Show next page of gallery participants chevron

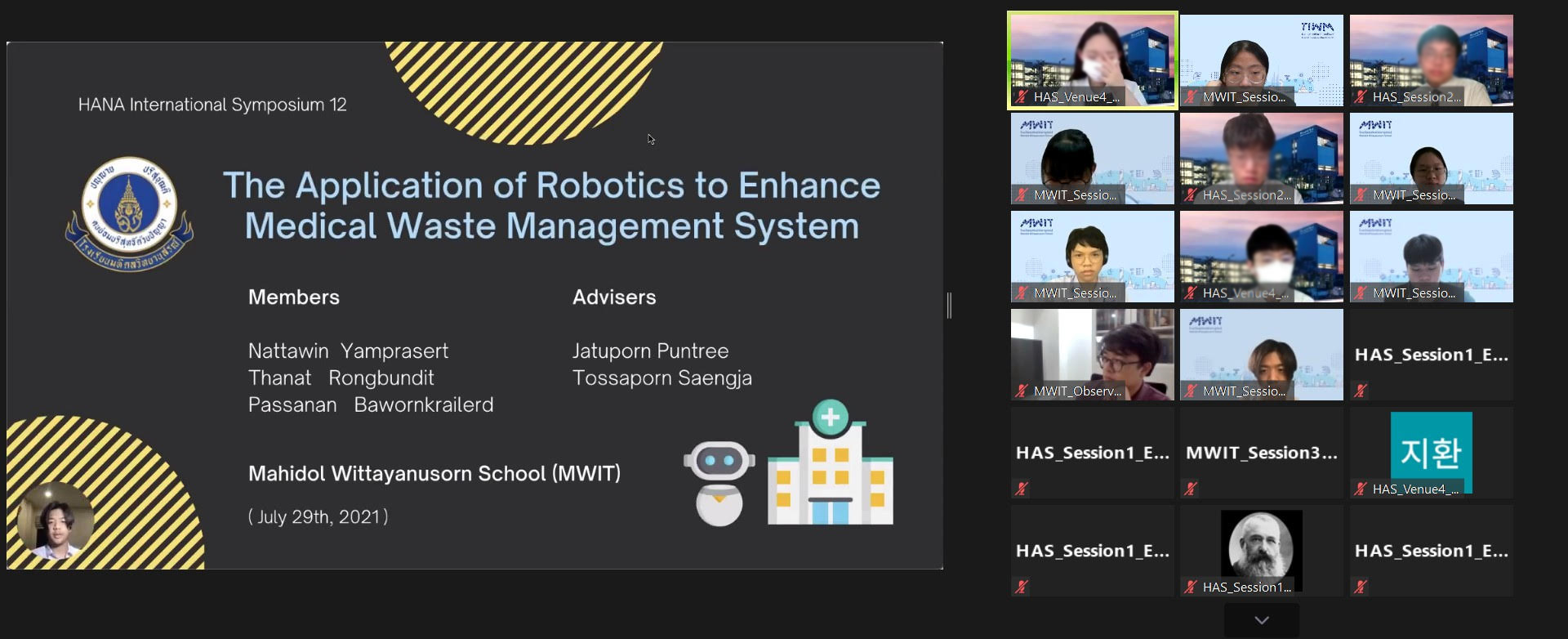1261,620
